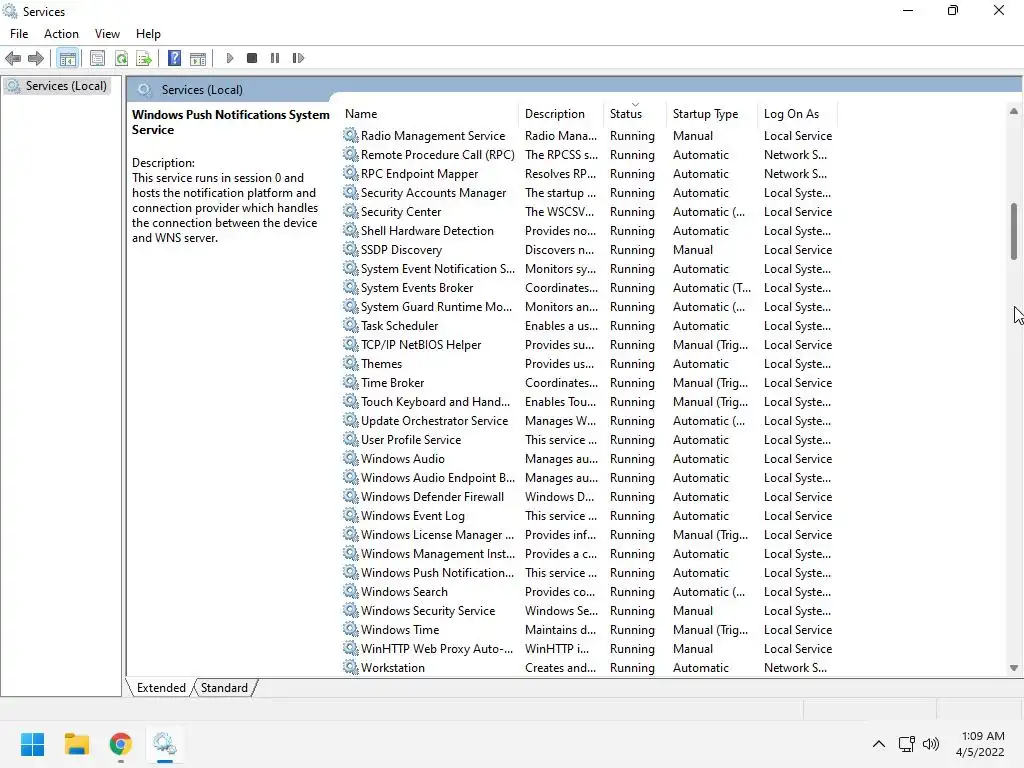Click the gear icon beside Windows Search
1024x768 pixels.
(x=351, y=591)
